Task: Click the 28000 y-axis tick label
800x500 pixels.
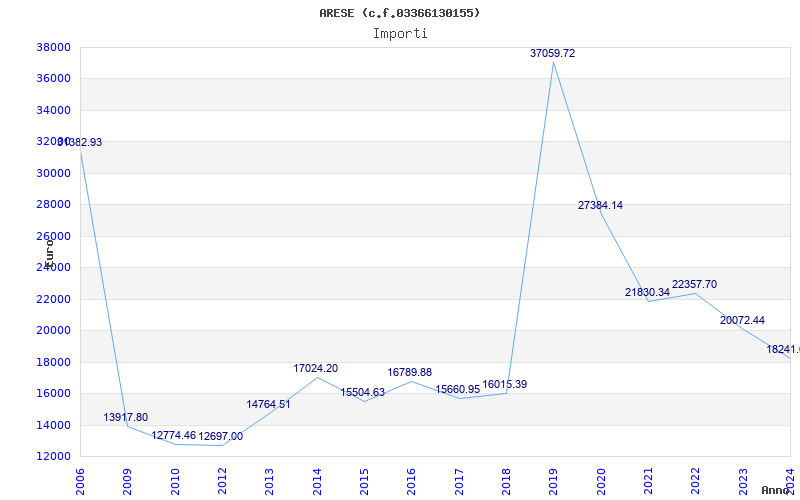Action: click(53, 205)
